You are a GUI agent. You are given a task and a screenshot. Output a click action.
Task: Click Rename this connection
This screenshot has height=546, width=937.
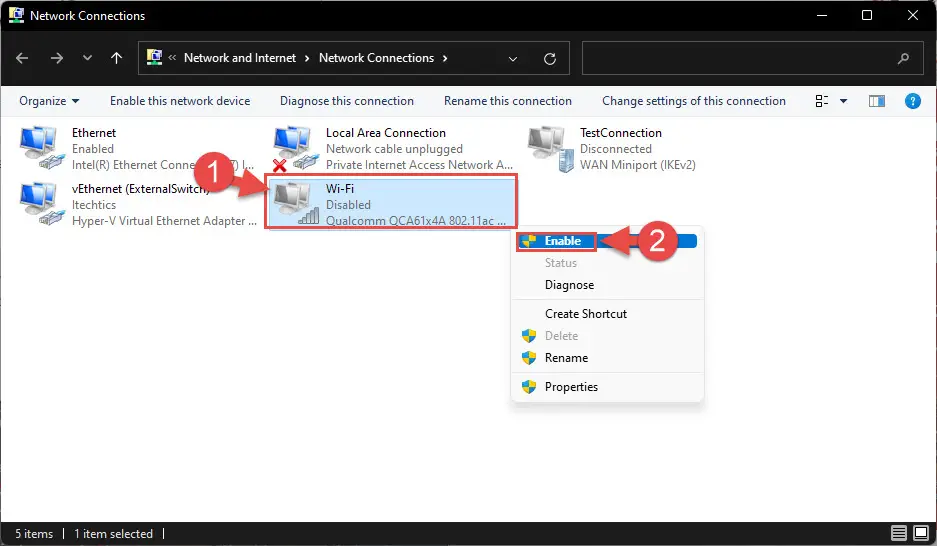[x=507, y=101]
